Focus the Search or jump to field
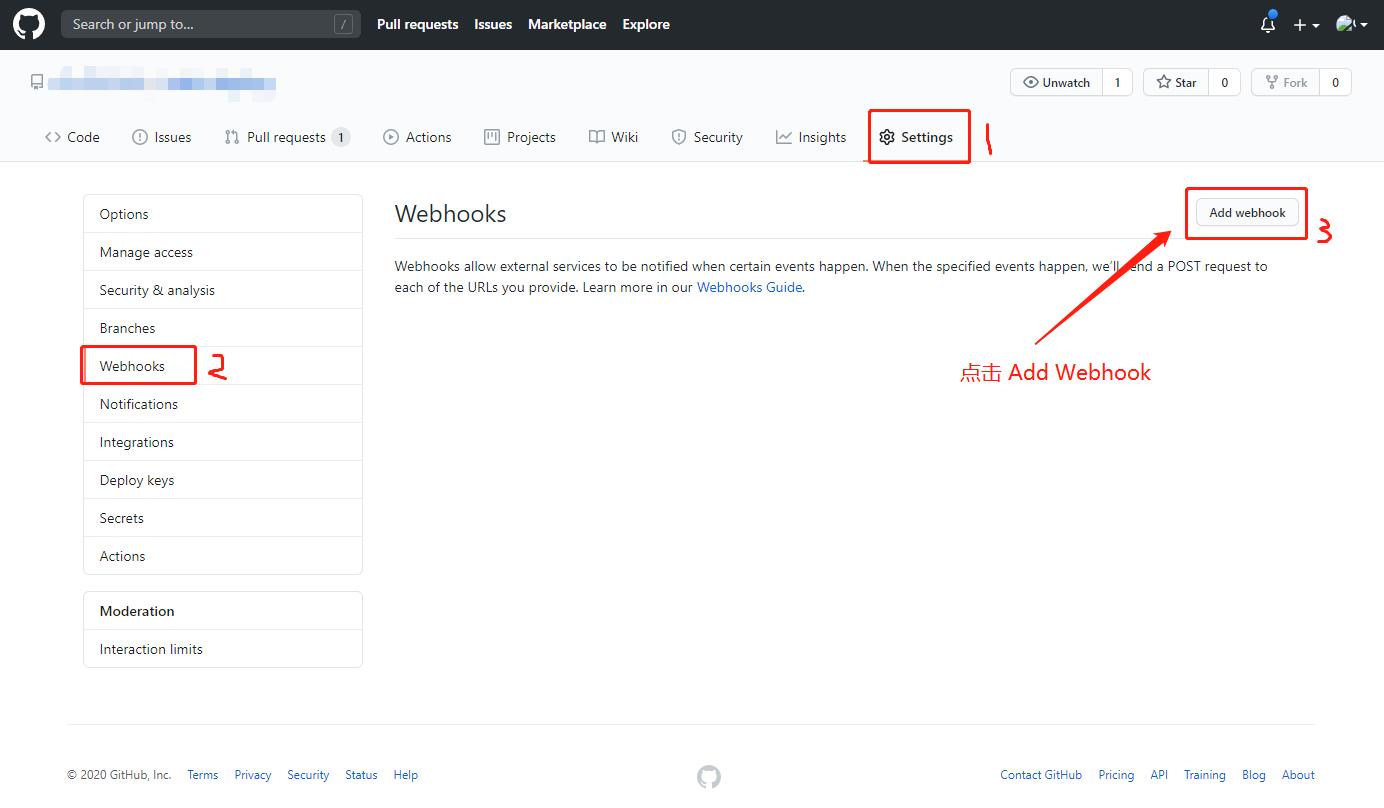1384x808 pixels. [210, 24]
